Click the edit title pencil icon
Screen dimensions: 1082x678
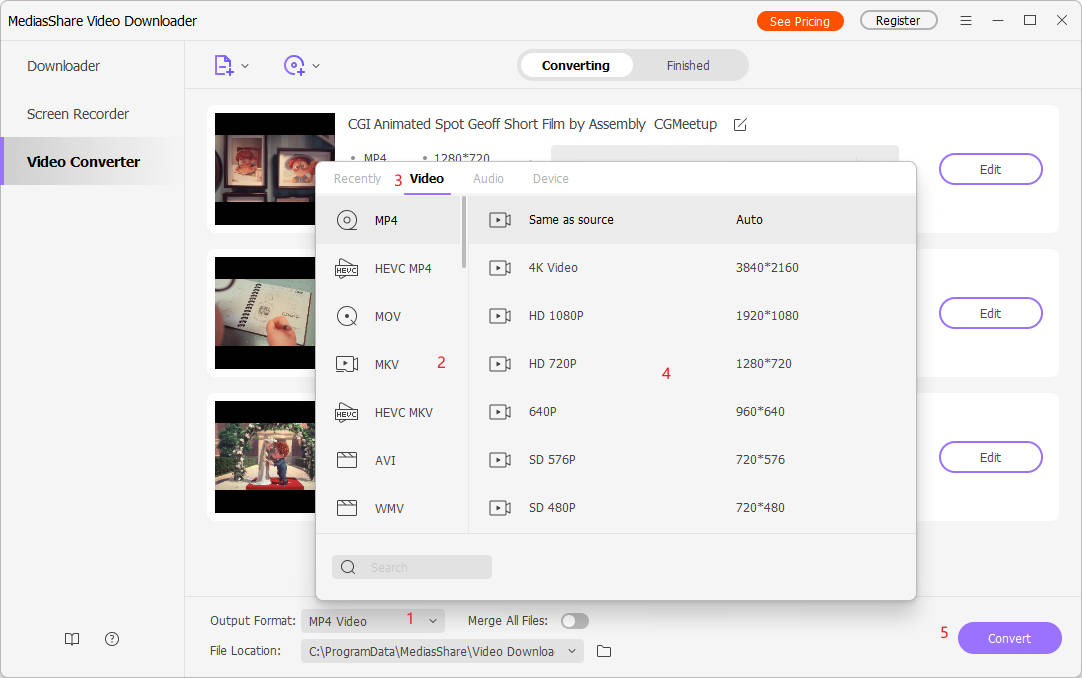(740, 125)
